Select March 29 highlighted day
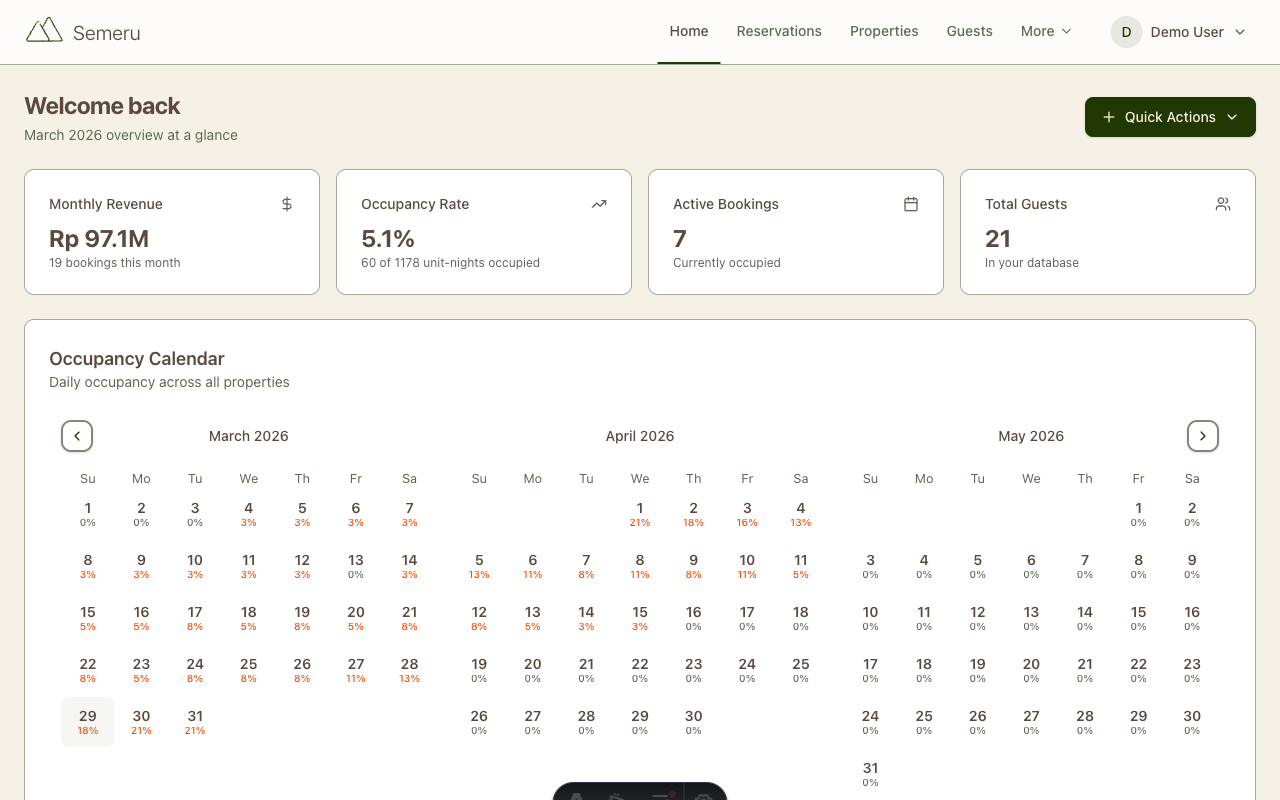 (88, 722)
